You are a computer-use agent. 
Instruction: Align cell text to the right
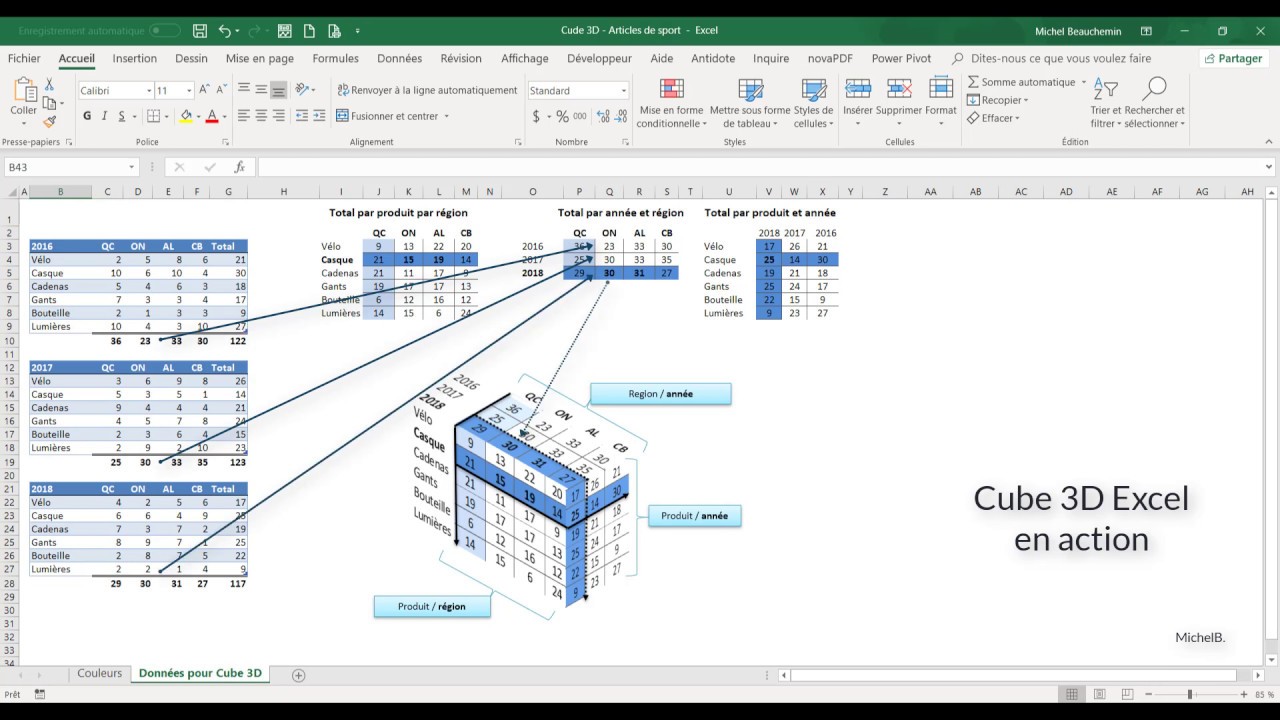click(x=279, y=116)
